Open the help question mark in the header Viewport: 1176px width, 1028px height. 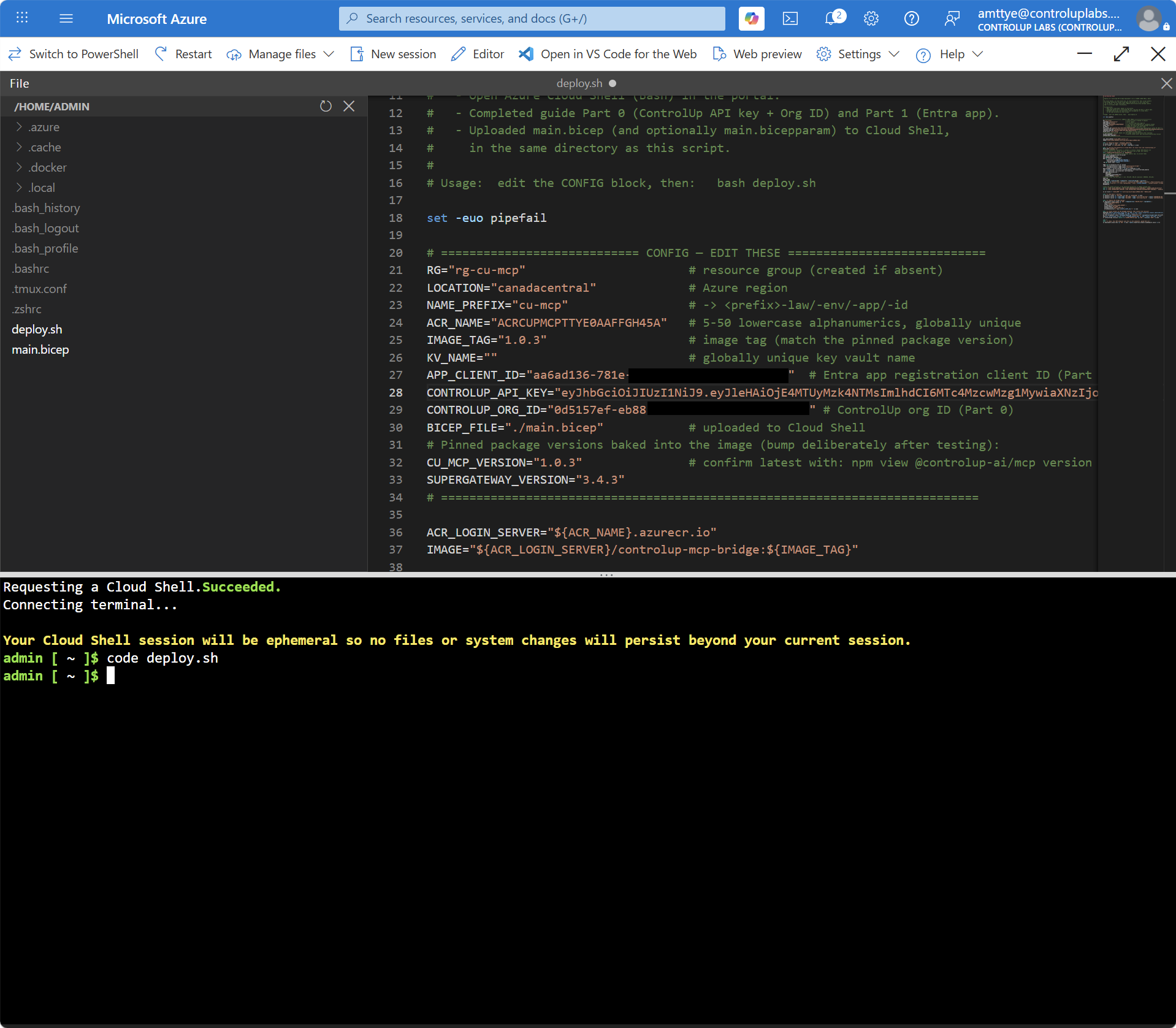point(912,18)
